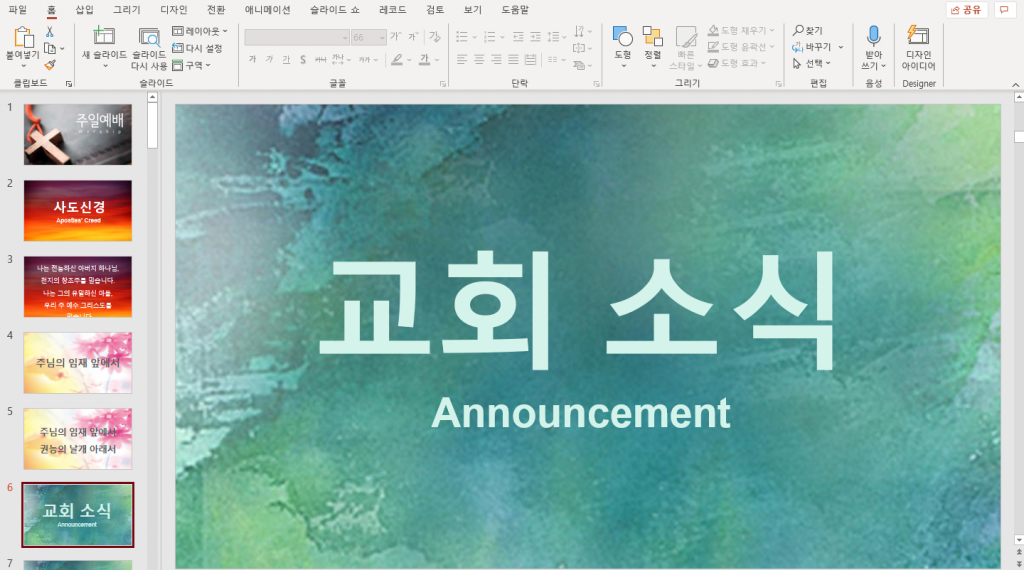1024x570 pixels.
Task: Expand the New Slide dropdown arrow
Action: [104, 66]
